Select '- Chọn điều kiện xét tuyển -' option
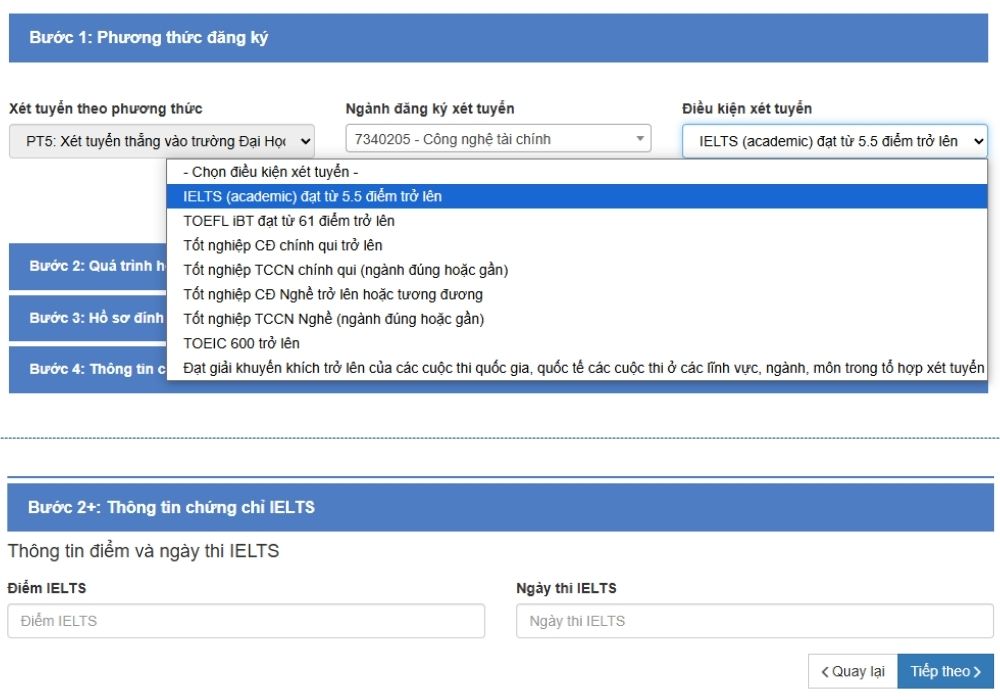1000x700 pixels. coord(271,172)
